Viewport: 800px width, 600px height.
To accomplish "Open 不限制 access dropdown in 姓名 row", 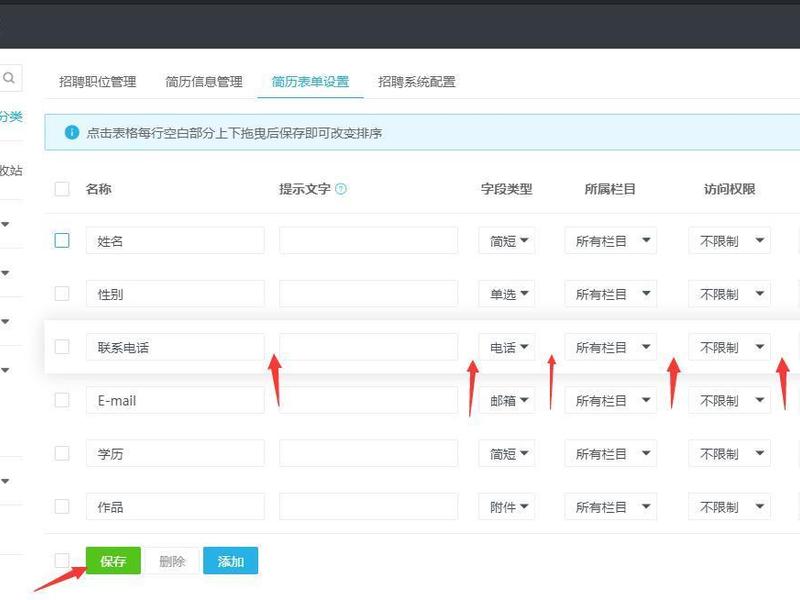I will [730, 241].
